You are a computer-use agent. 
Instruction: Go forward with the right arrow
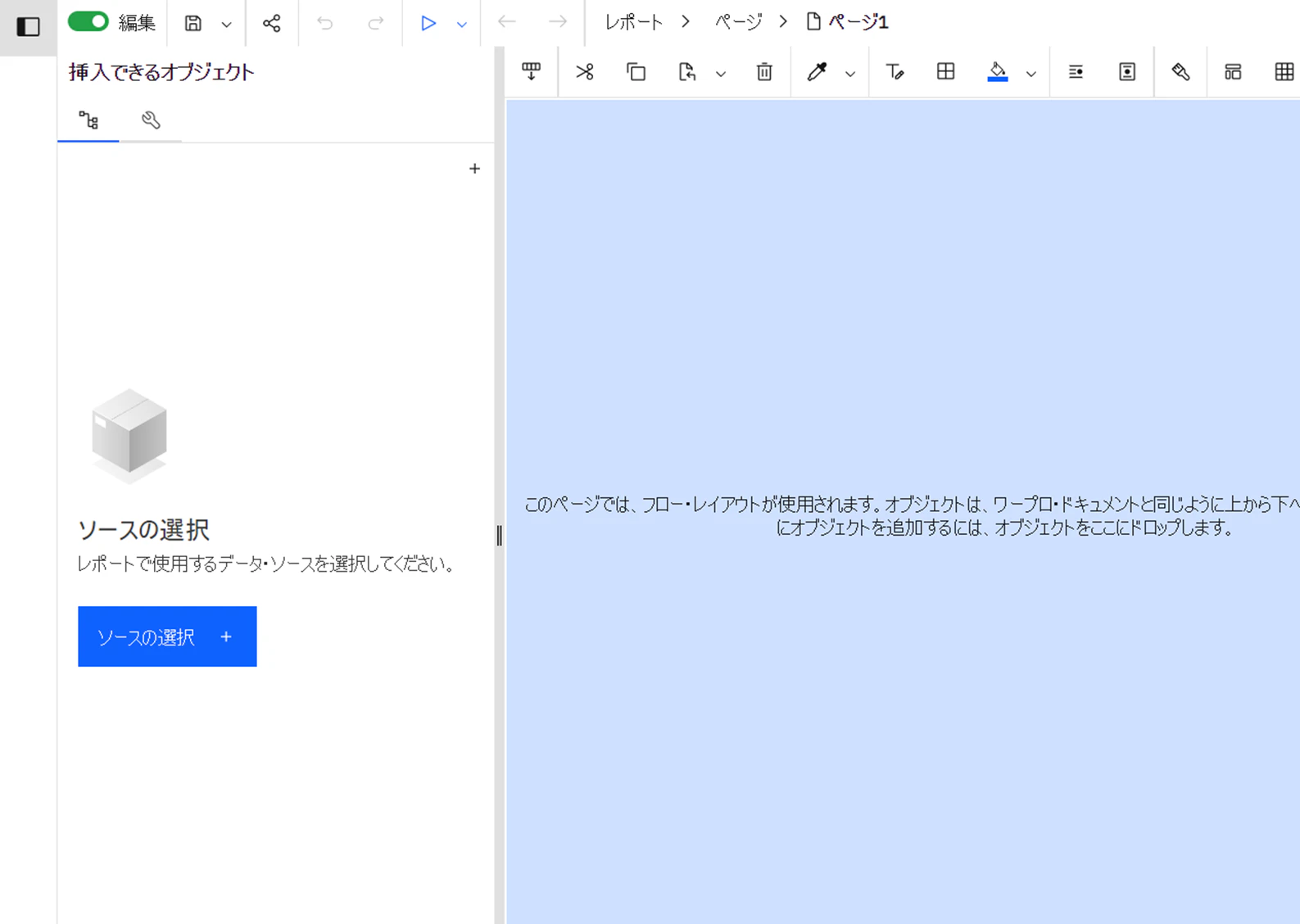pyautogui.click(x=557, y=22)
